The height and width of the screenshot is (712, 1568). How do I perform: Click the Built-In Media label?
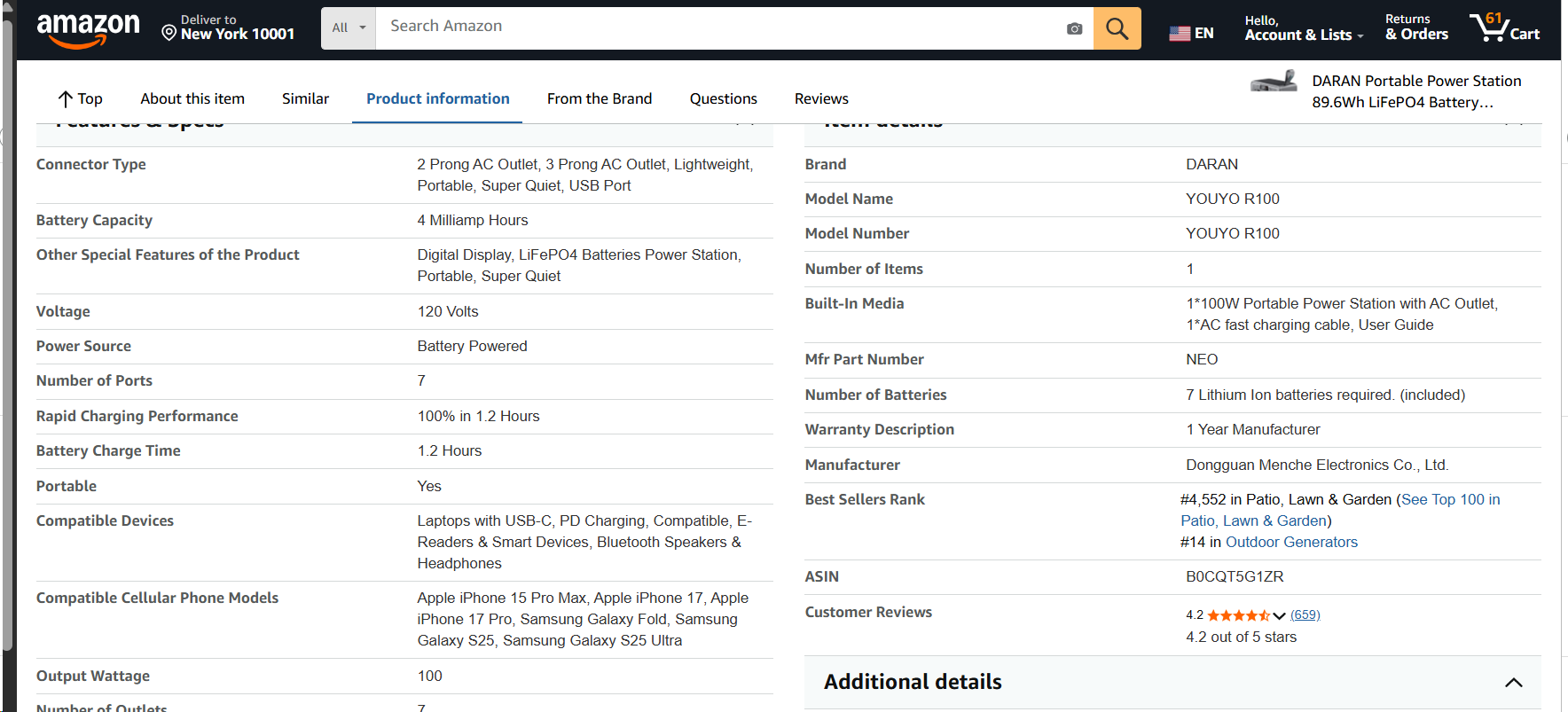pyautogui.click(x=854, y=303)
